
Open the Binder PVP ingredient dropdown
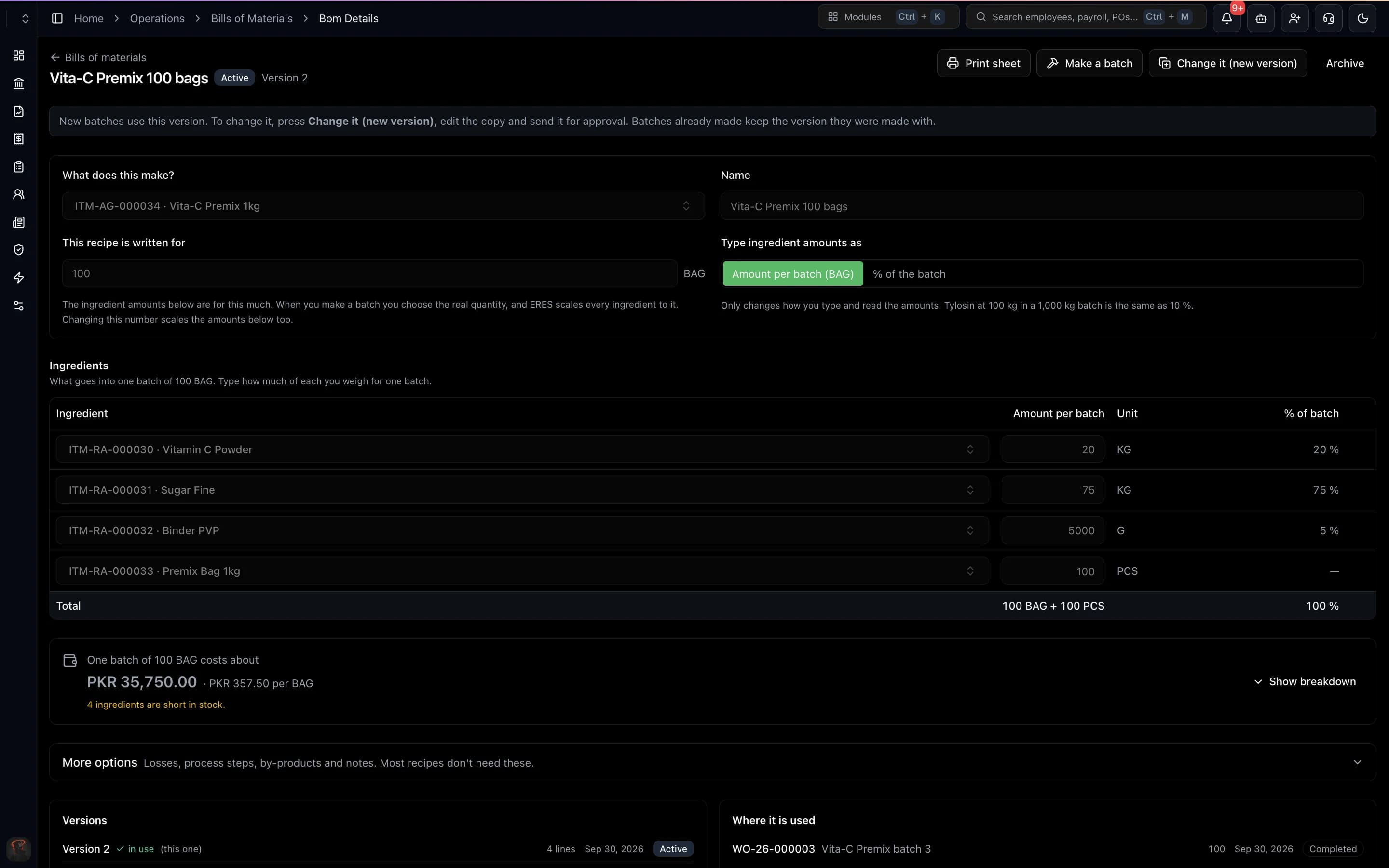tap(522, 530)
